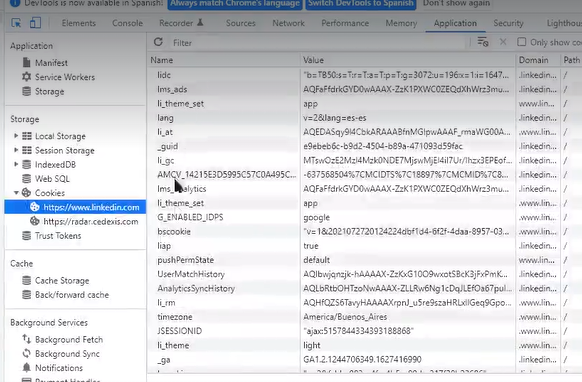The width and height of the screenshot is (582, 382).
Task: Switch to the Network tab
Action: [x=288, y=23]
